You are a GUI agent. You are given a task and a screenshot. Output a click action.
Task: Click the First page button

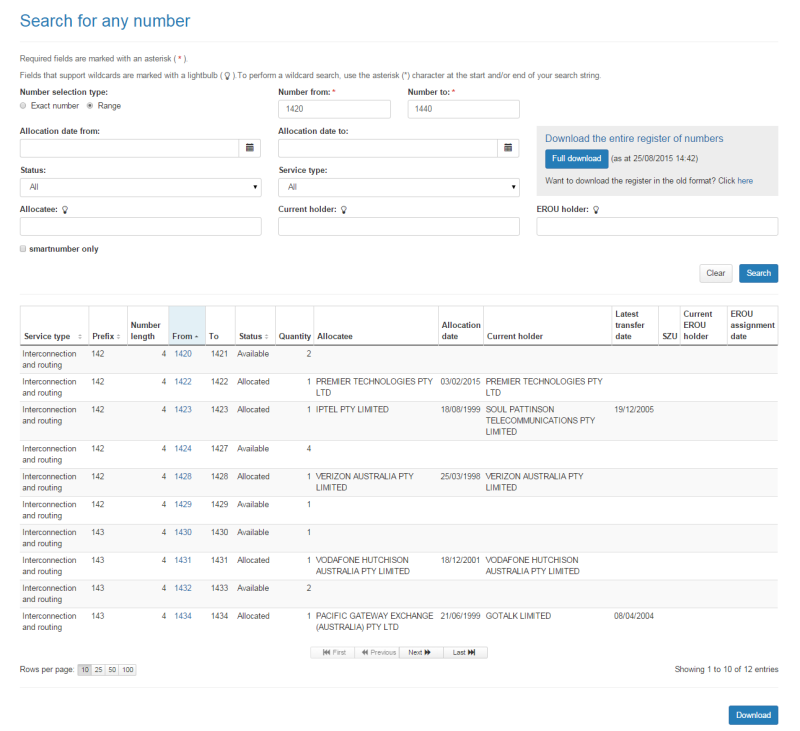334,652
